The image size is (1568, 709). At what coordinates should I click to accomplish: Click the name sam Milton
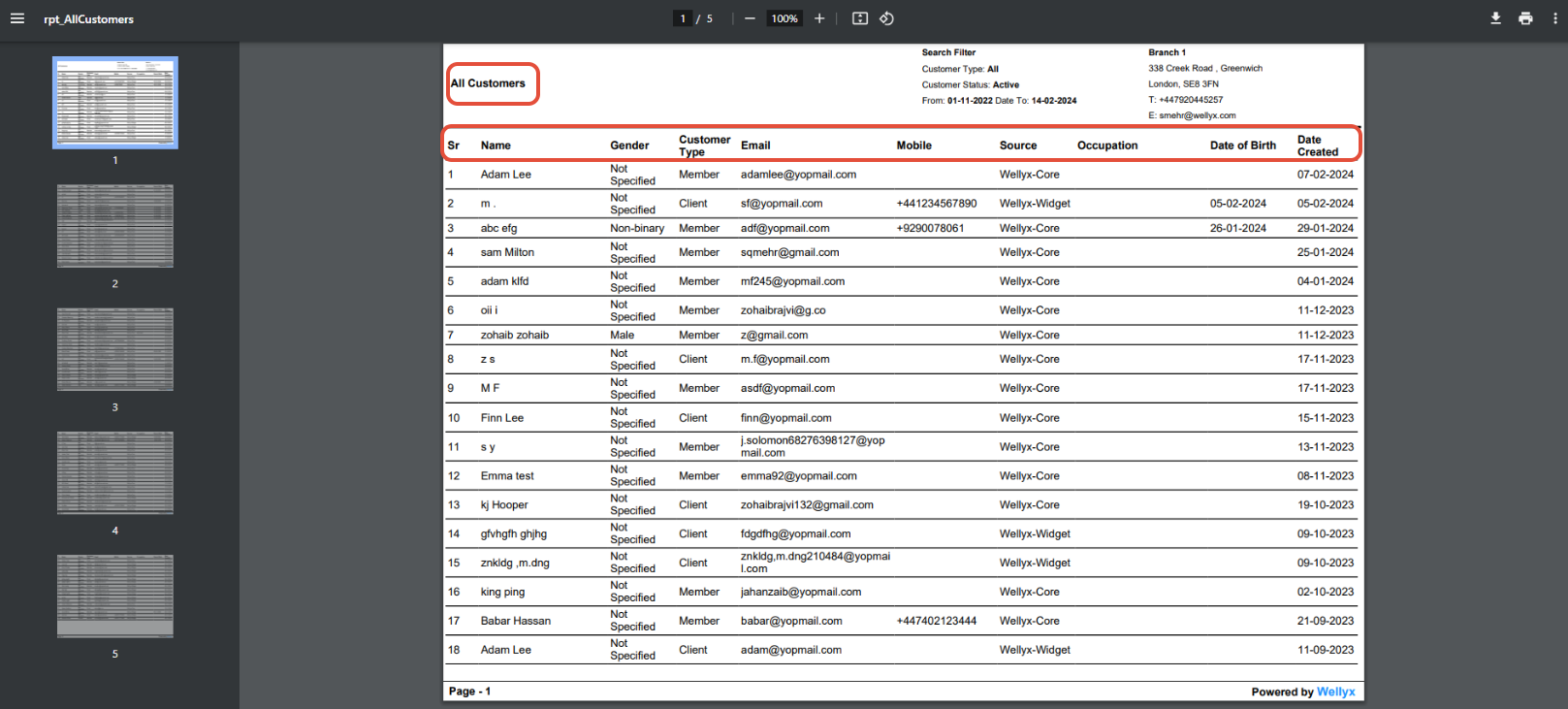[507, 252]
